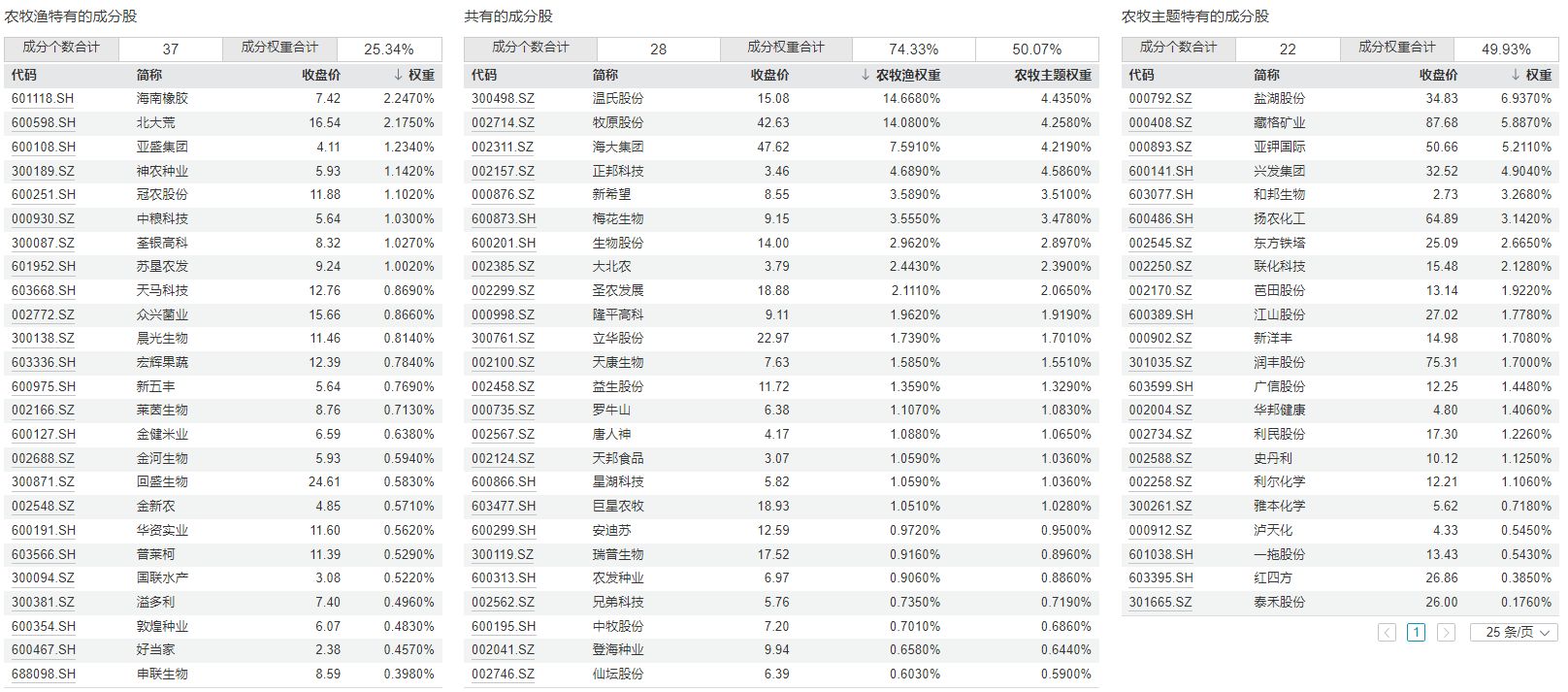Sort 农牧主题特有 table by 权重 column
Image resolution: width=1568 pixels, height=692 pixels.
pos(1530,75)
